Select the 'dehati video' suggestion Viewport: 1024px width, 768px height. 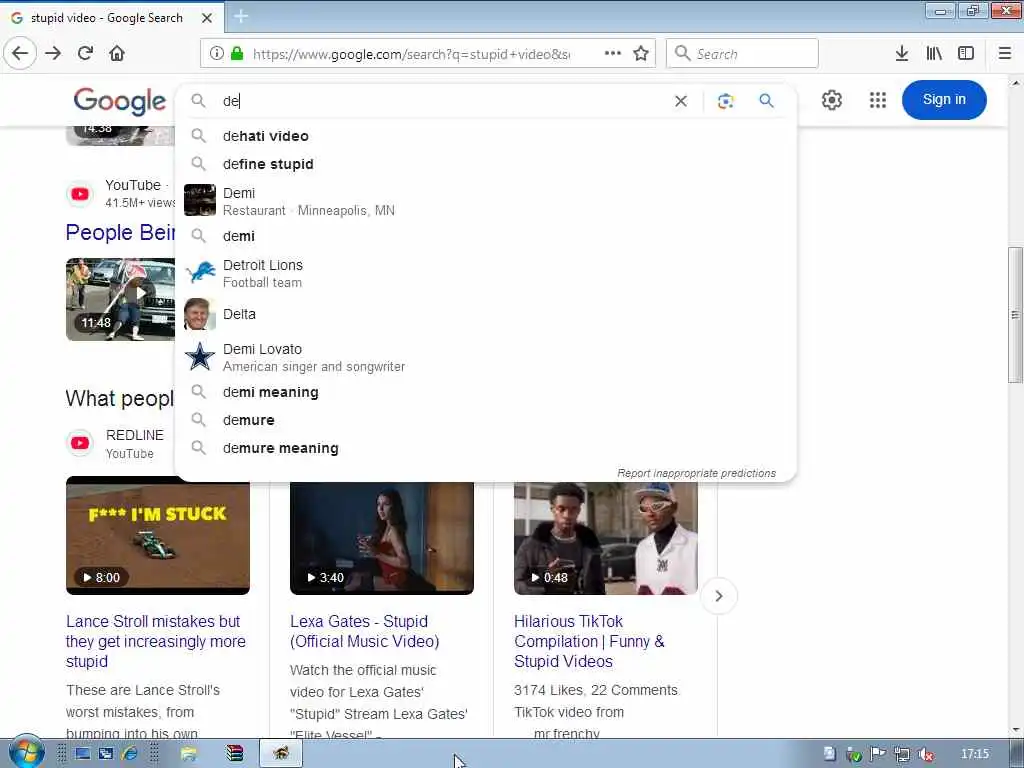tap(486, 136)
